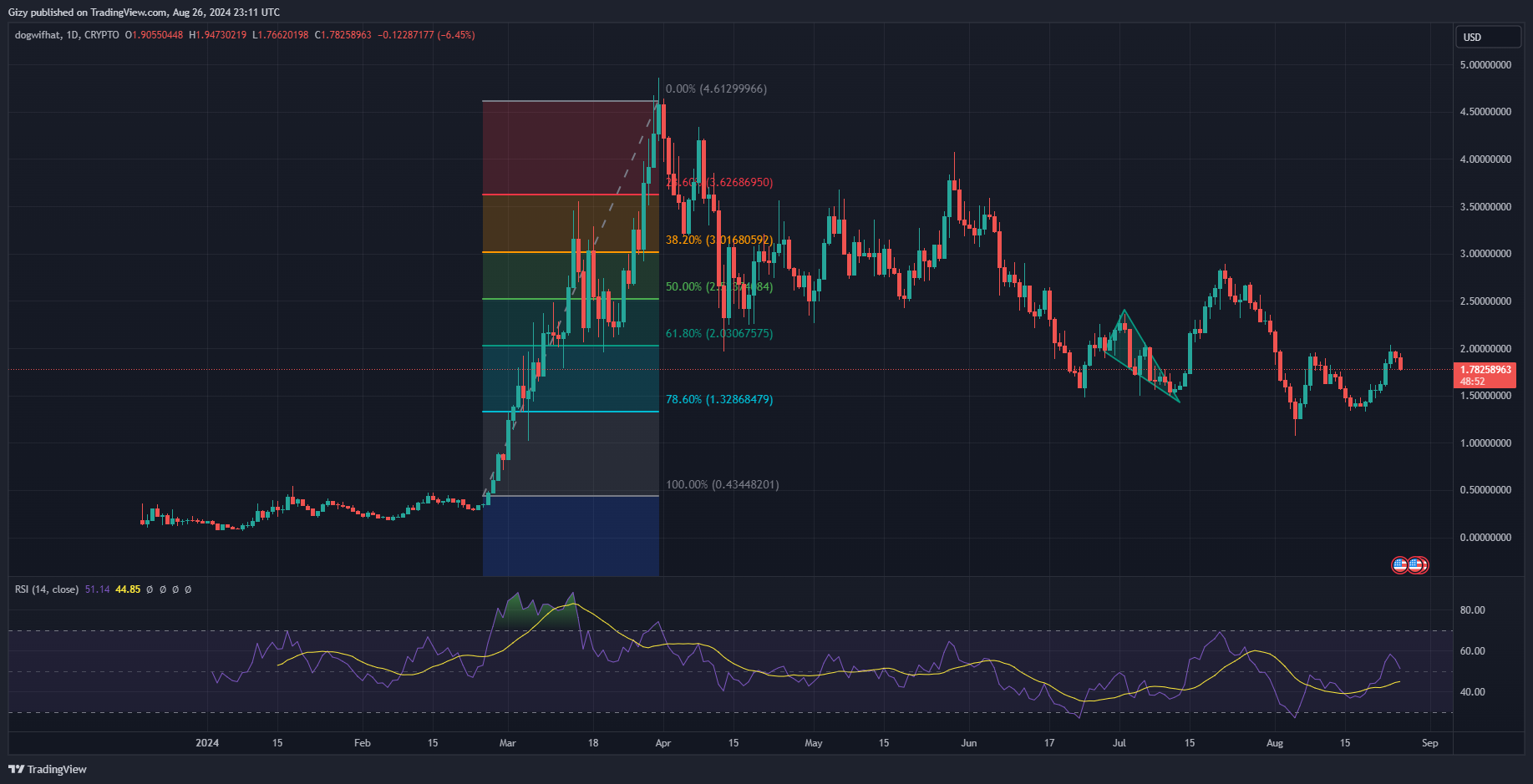Screen dimensions: 1533x784
Task: Click the high value H1.94730219
Action: 217,35
